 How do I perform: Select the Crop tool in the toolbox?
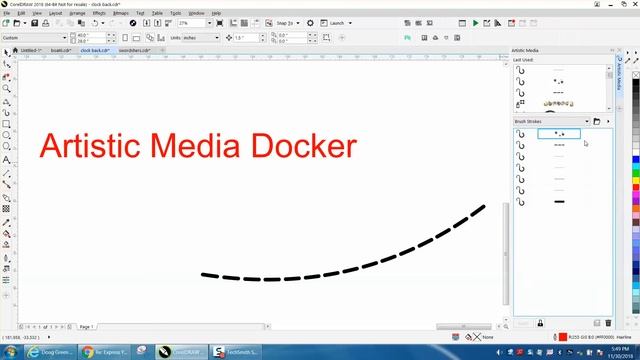7,77
